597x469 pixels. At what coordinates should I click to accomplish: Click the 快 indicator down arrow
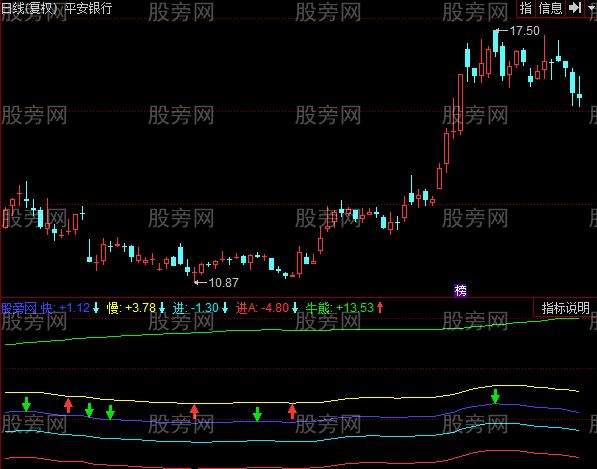point(96,307)
